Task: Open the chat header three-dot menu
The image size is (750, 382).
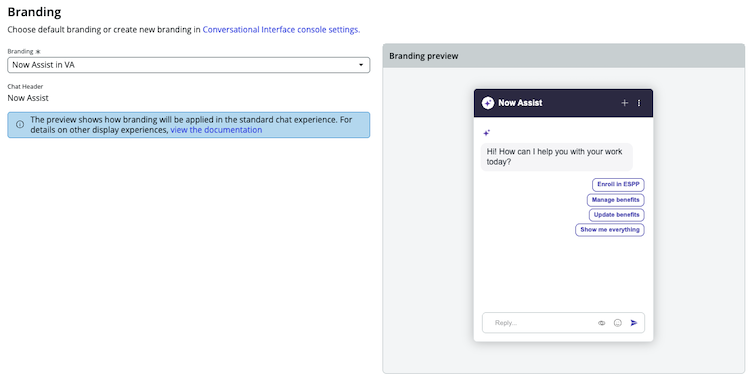Action: pyautogui.click(x=639, y=103)
